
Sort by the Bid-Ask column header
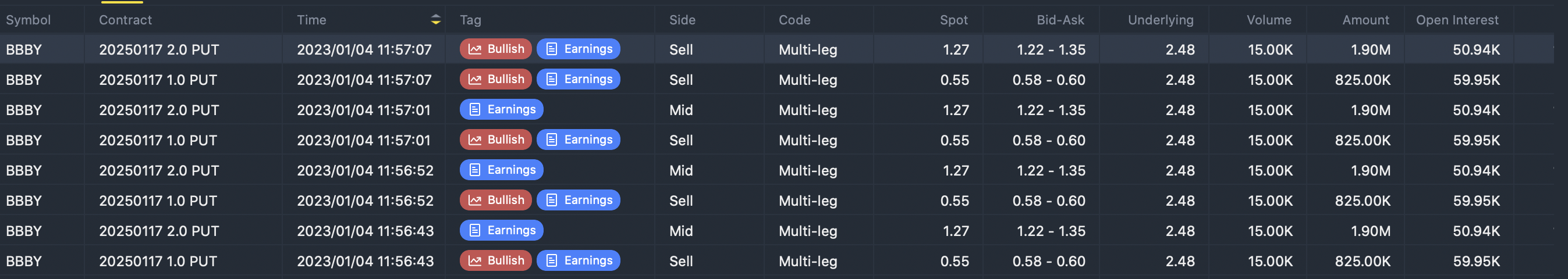click(1060, 20)
